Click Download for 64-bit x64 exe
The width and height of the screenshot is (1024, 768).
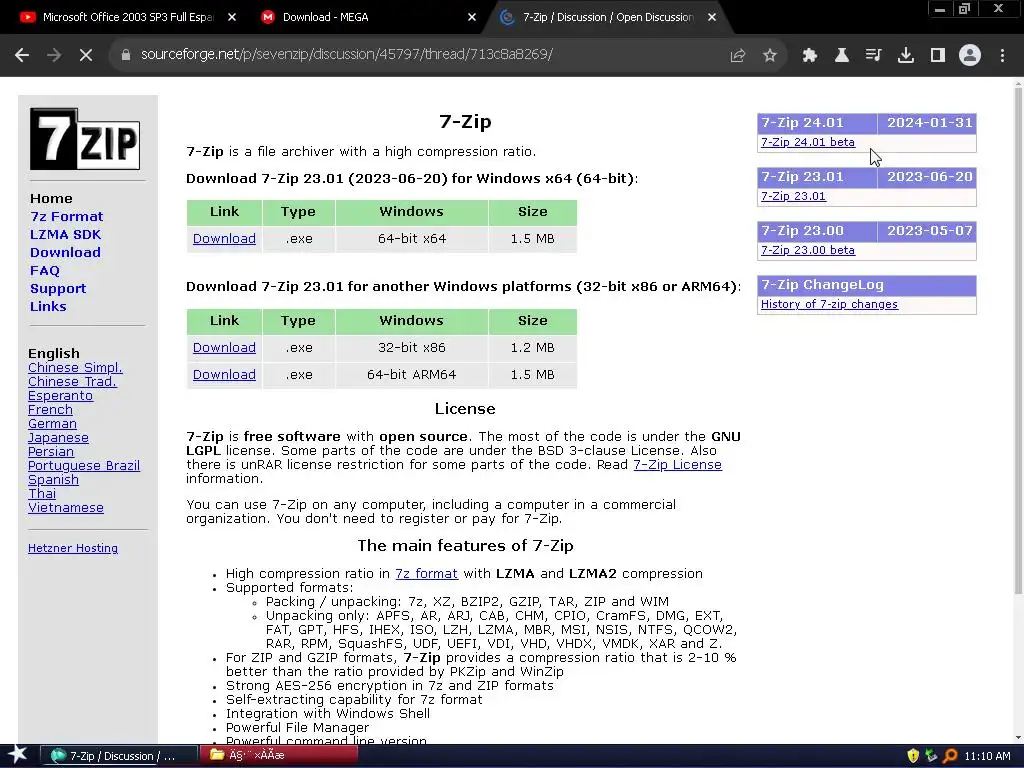click(x=224, y=239)
